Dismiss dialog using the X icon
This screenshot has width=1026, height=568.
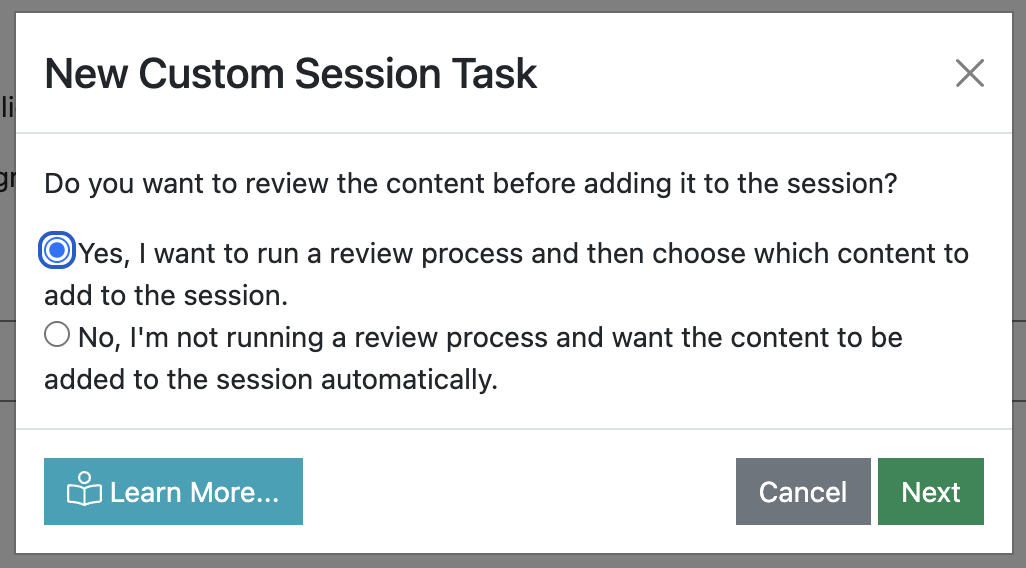pyautogui.click(x=969, y=74)
